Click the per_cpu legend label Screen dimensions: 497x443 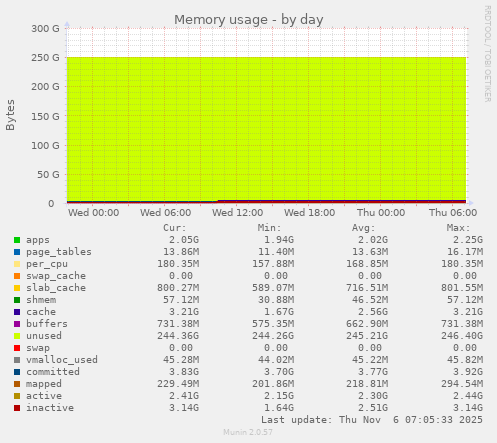tap(47, 264)
